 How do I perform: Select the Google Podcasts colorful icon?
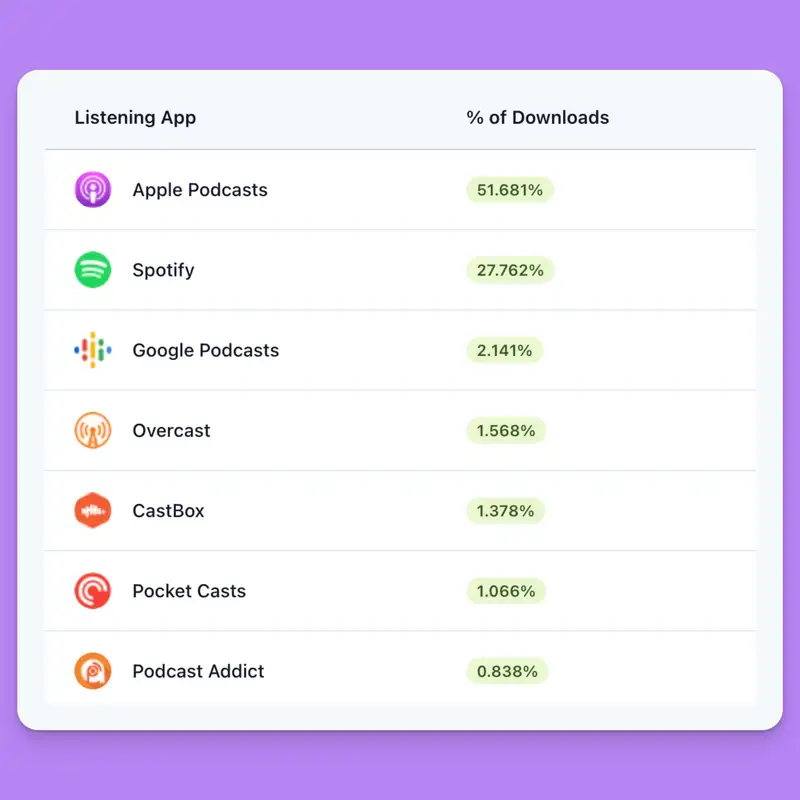click(93, 350)
